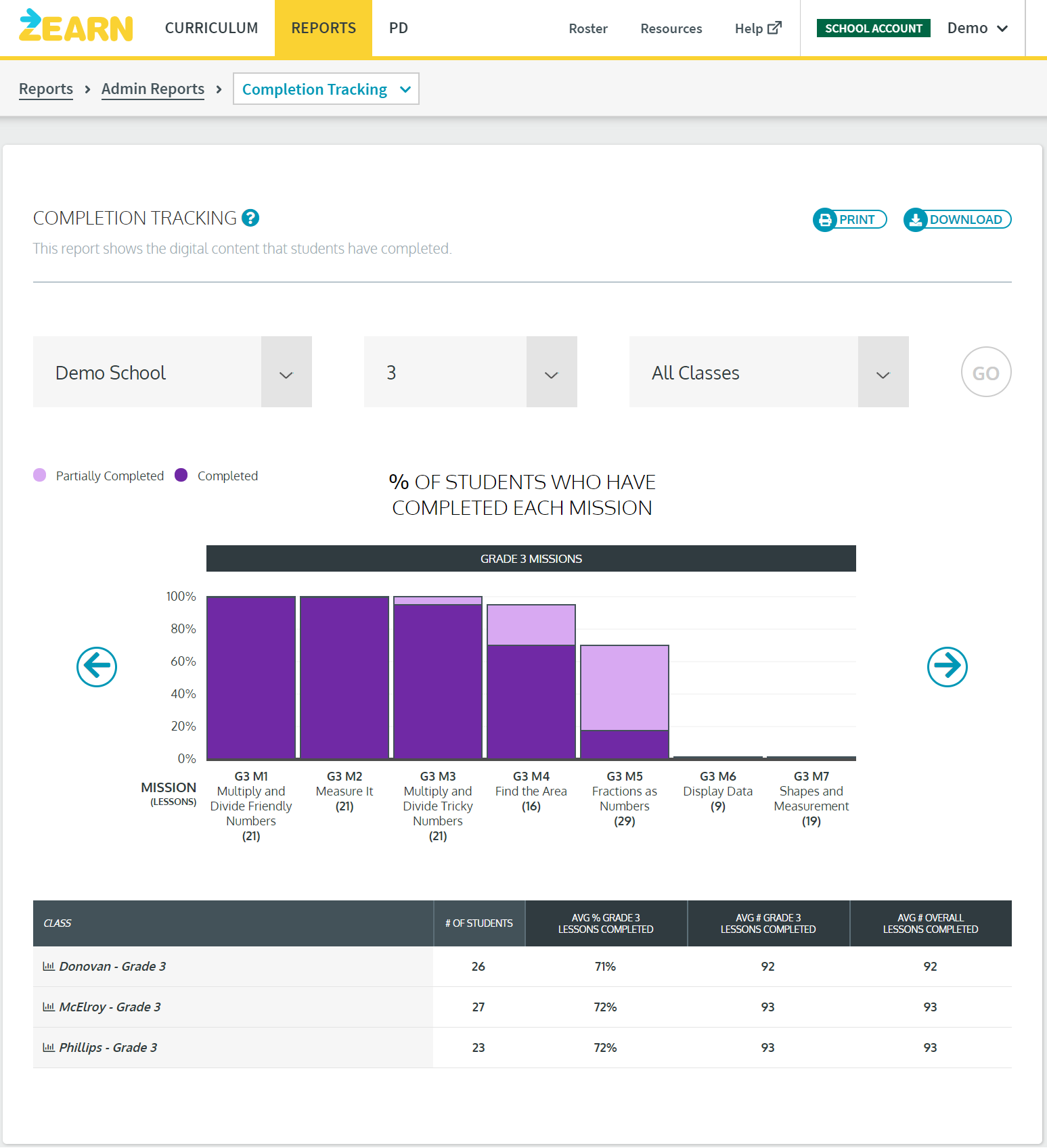Screen dimensions: 1047x1148
Task: Click the PRINT button
Action: pyautogui.click(x=850, y=219)
